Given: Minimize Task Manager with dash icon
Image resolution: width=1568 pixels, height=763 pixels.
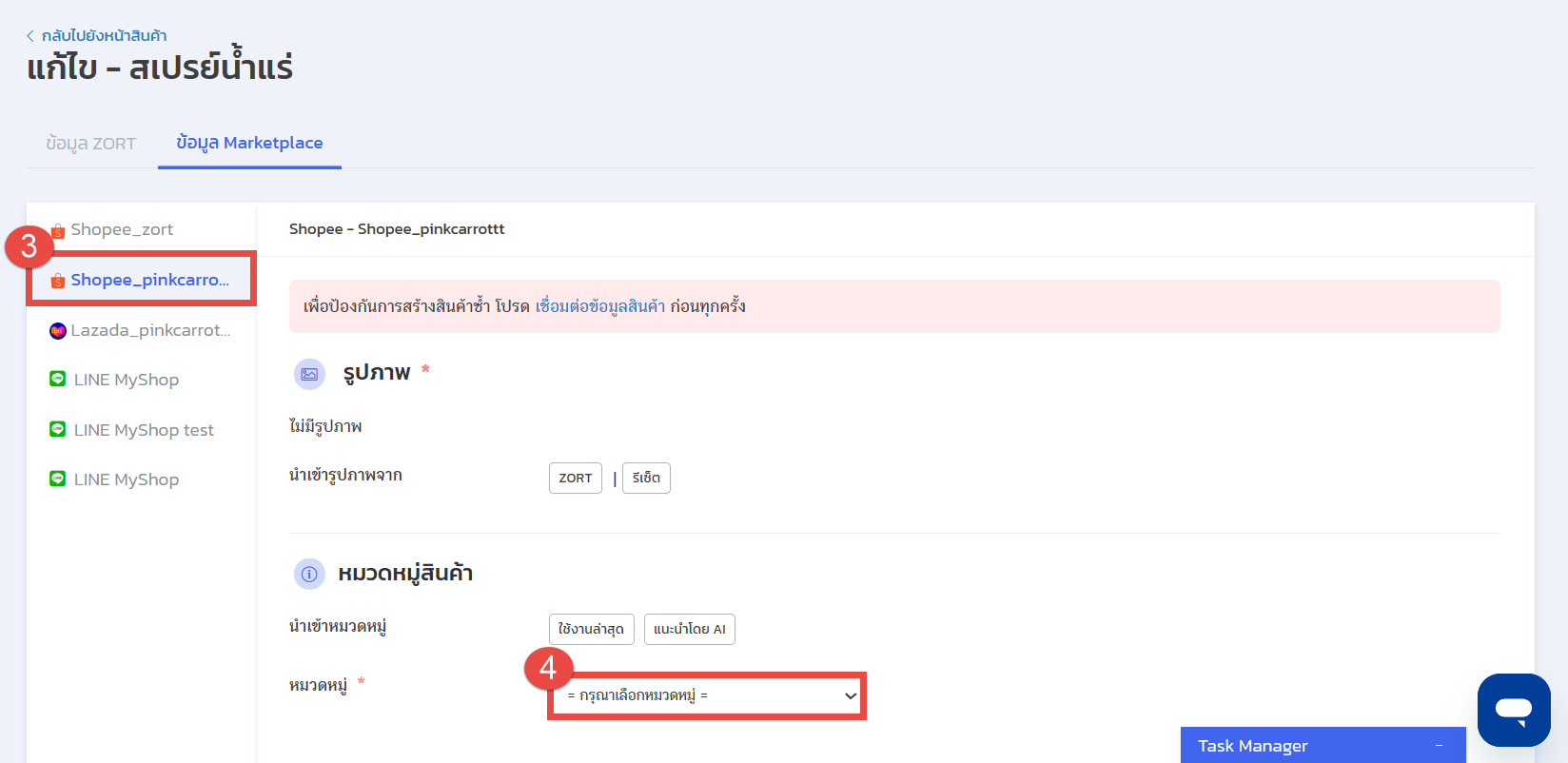Looking at the screenshot, I should pos(1440,745).
